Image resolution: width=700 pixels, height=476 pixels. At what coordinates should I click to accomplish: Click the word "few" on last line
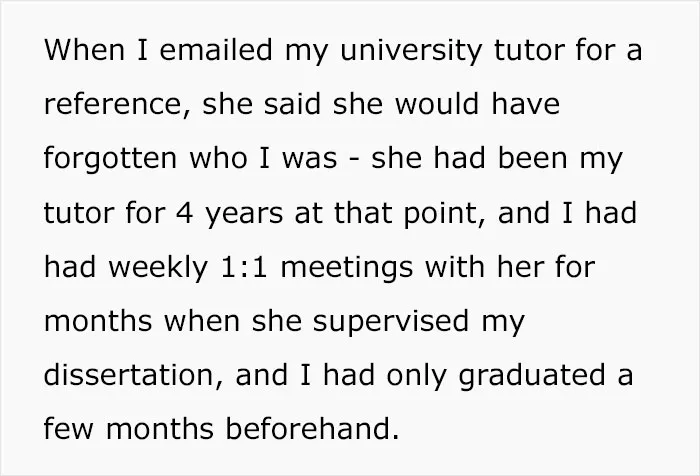69,428
